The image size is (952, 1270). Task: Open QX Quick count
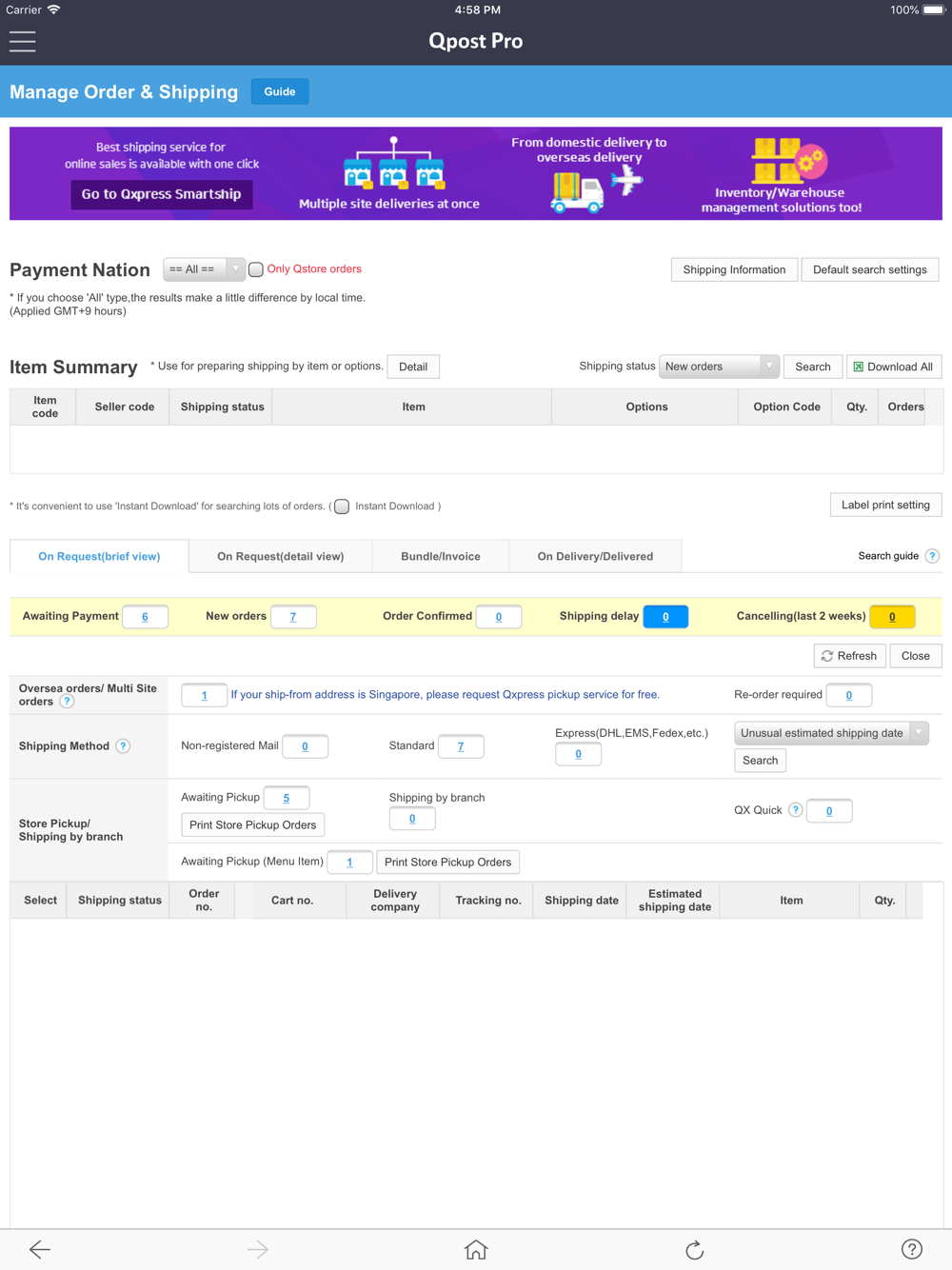(829, 811)
